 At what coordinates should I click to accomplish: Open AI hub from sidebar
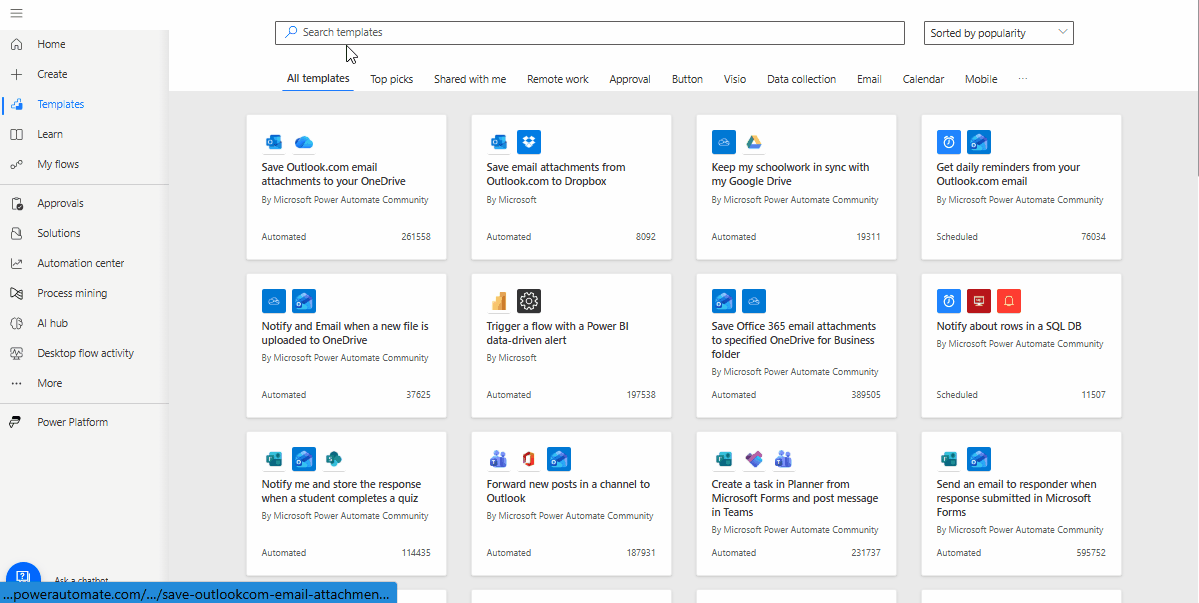point(52,323)
